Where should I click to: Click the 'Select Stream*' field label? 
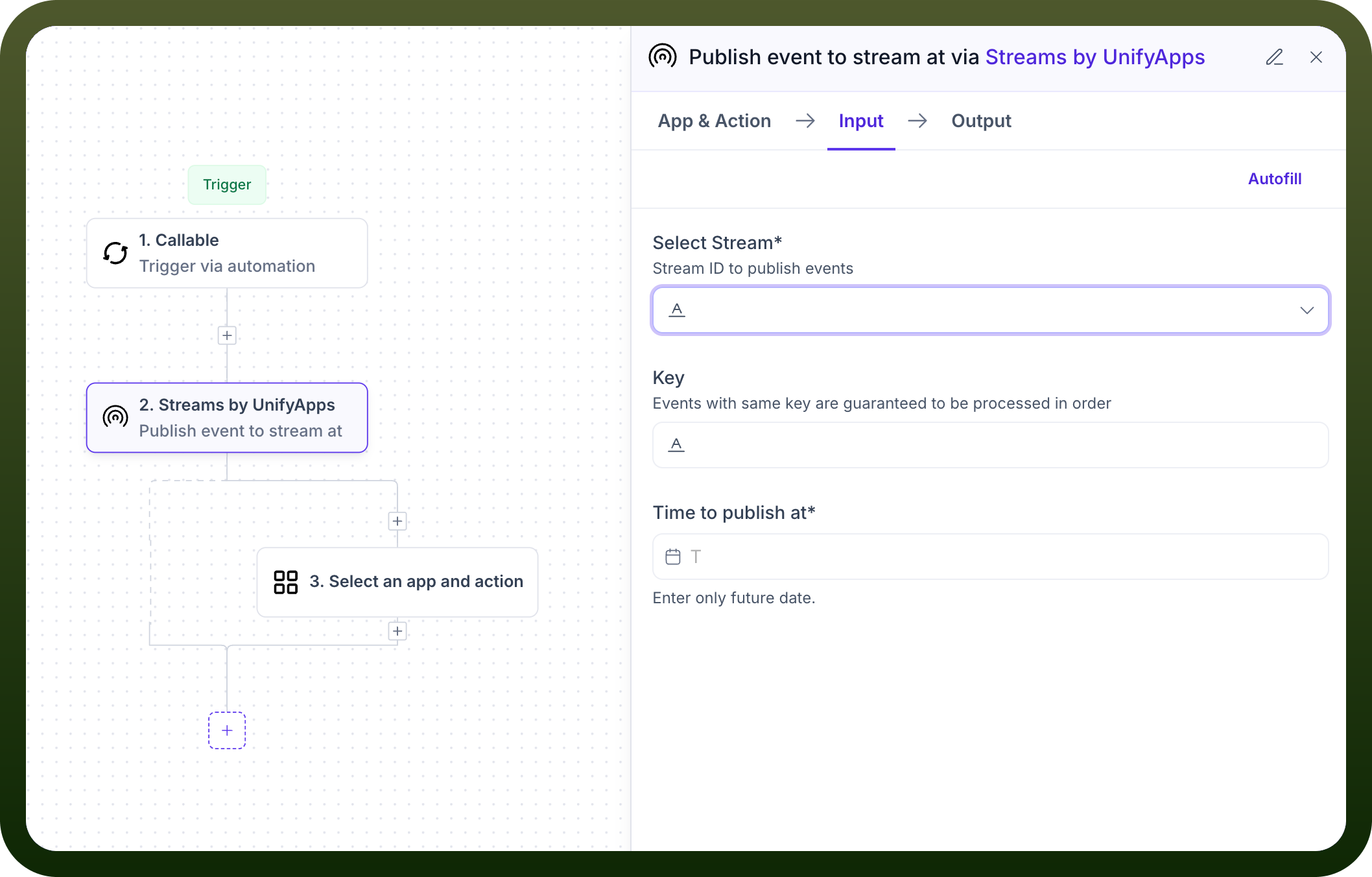coord(717,243)
